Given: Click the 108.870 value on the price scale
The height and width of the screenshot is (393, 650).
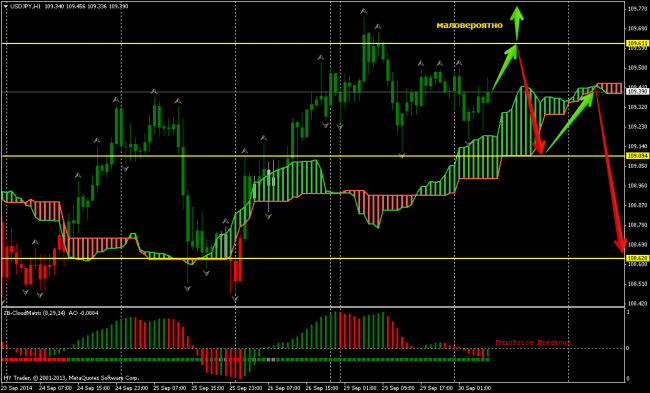Looking at the screenshot, I should [x=638, y=205].
